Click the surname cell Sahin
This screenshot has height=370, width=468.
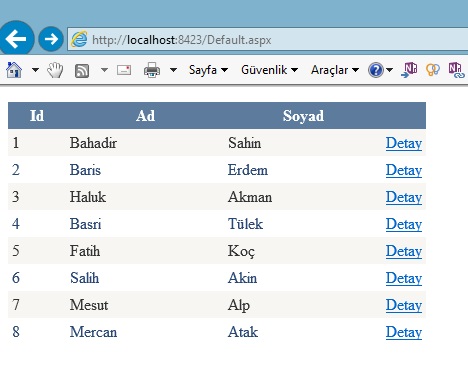pos(244,143)
